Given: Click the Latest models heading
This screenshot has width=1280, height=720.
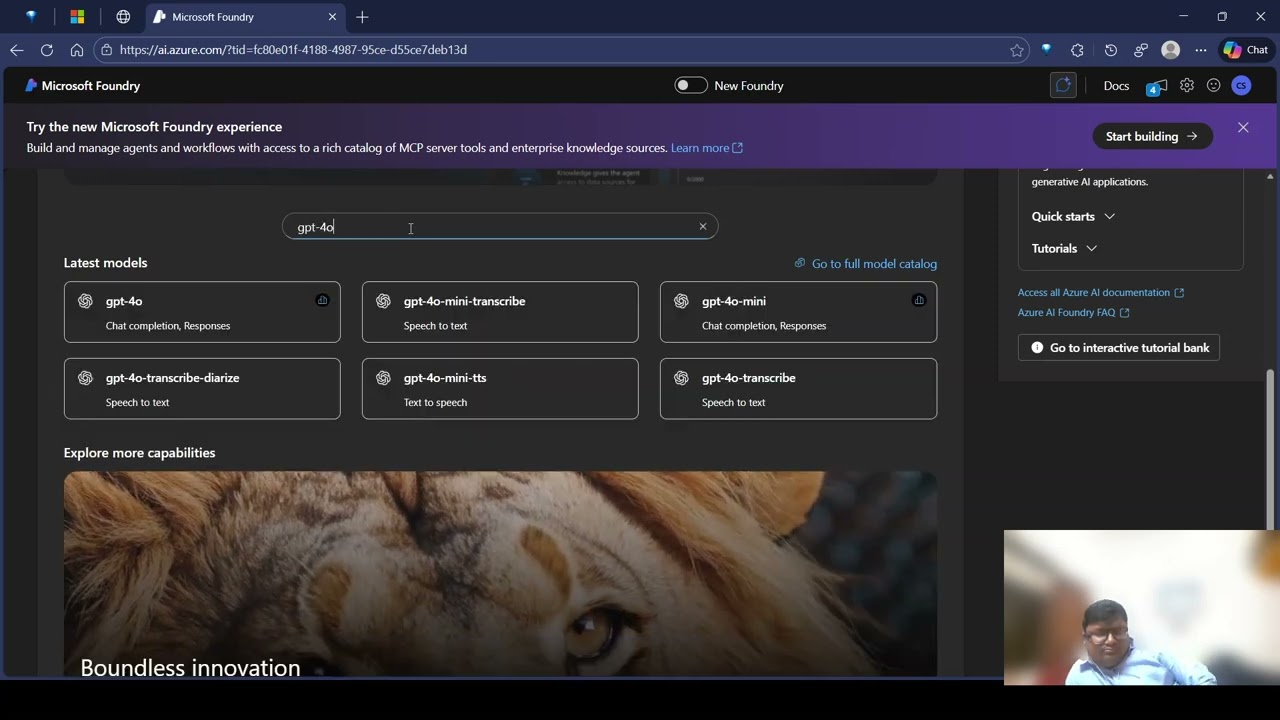Looking at the screenshot, I should pyautogui.click(x=105, y=263).
